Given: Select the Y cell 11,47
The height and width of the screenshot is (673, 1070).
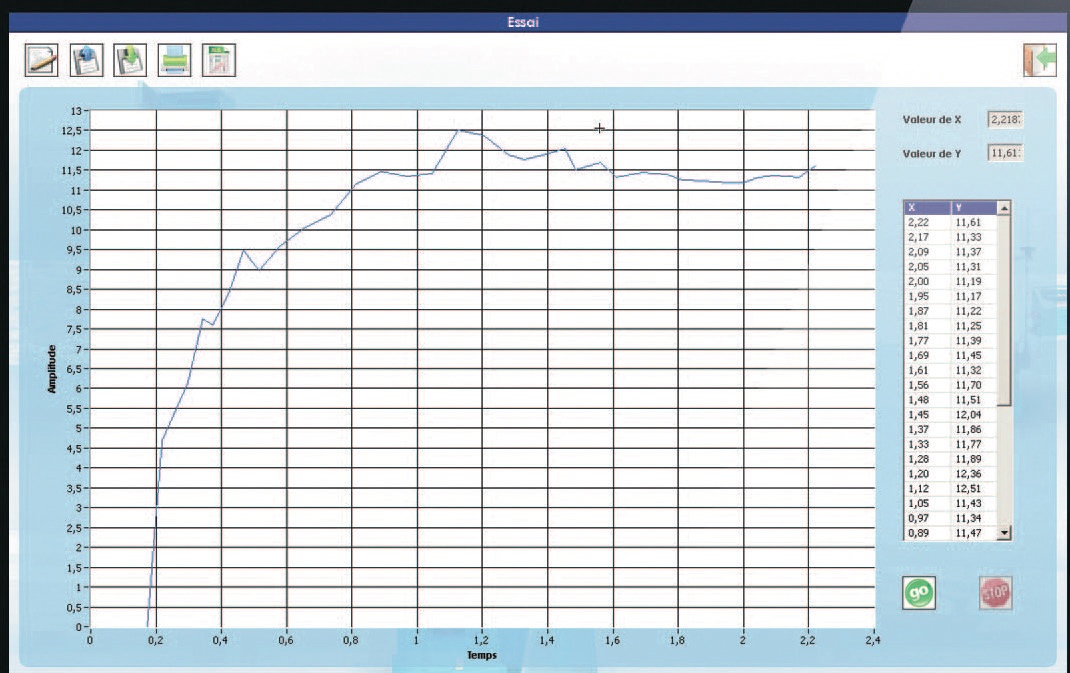Looking at the screenshot, I should tap(974, 533).
